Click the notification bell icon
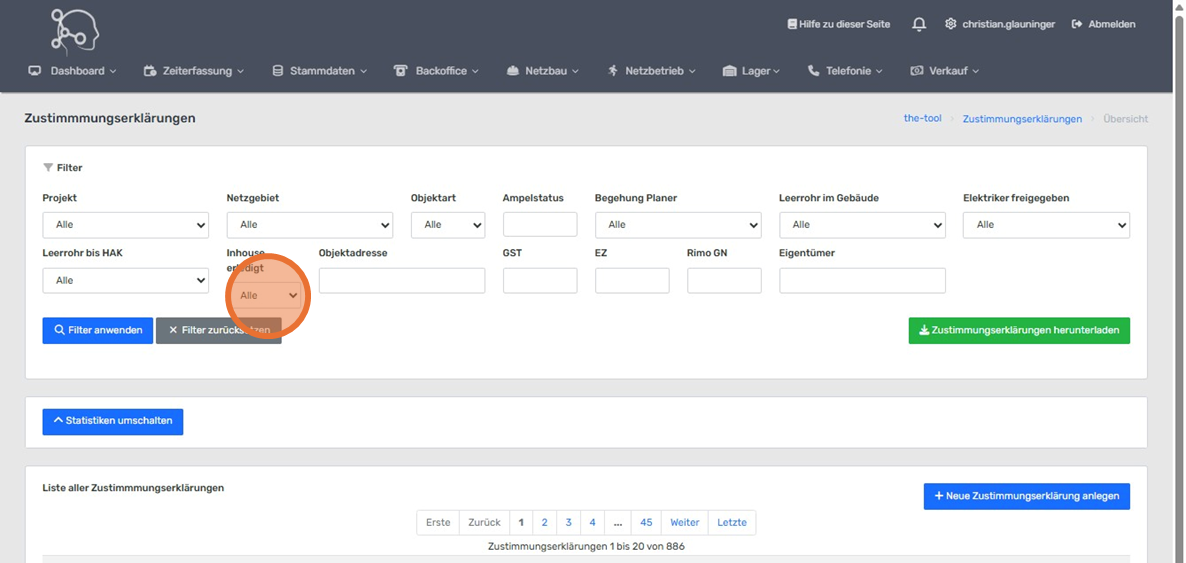The image size is (1186, 563). 919,24
